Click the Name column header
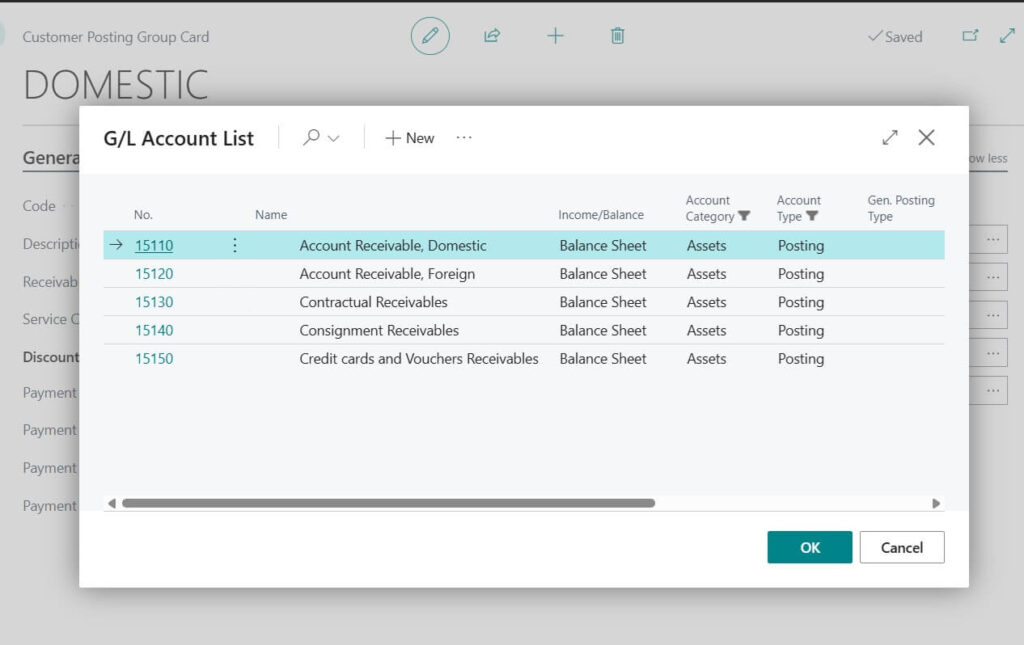 [271, 215]
